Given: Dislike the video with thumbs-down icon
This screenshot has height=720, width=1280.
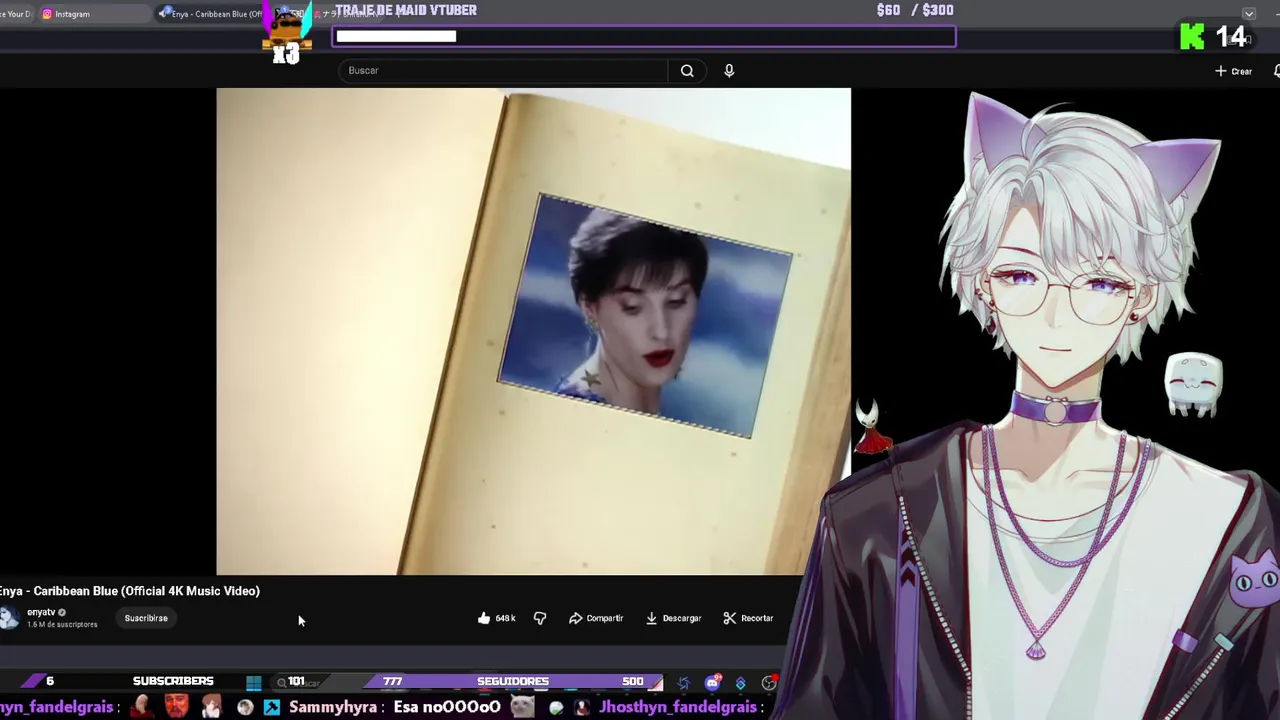Looking at the screenshot, I should pyautogui.click(x=540, y=618).
